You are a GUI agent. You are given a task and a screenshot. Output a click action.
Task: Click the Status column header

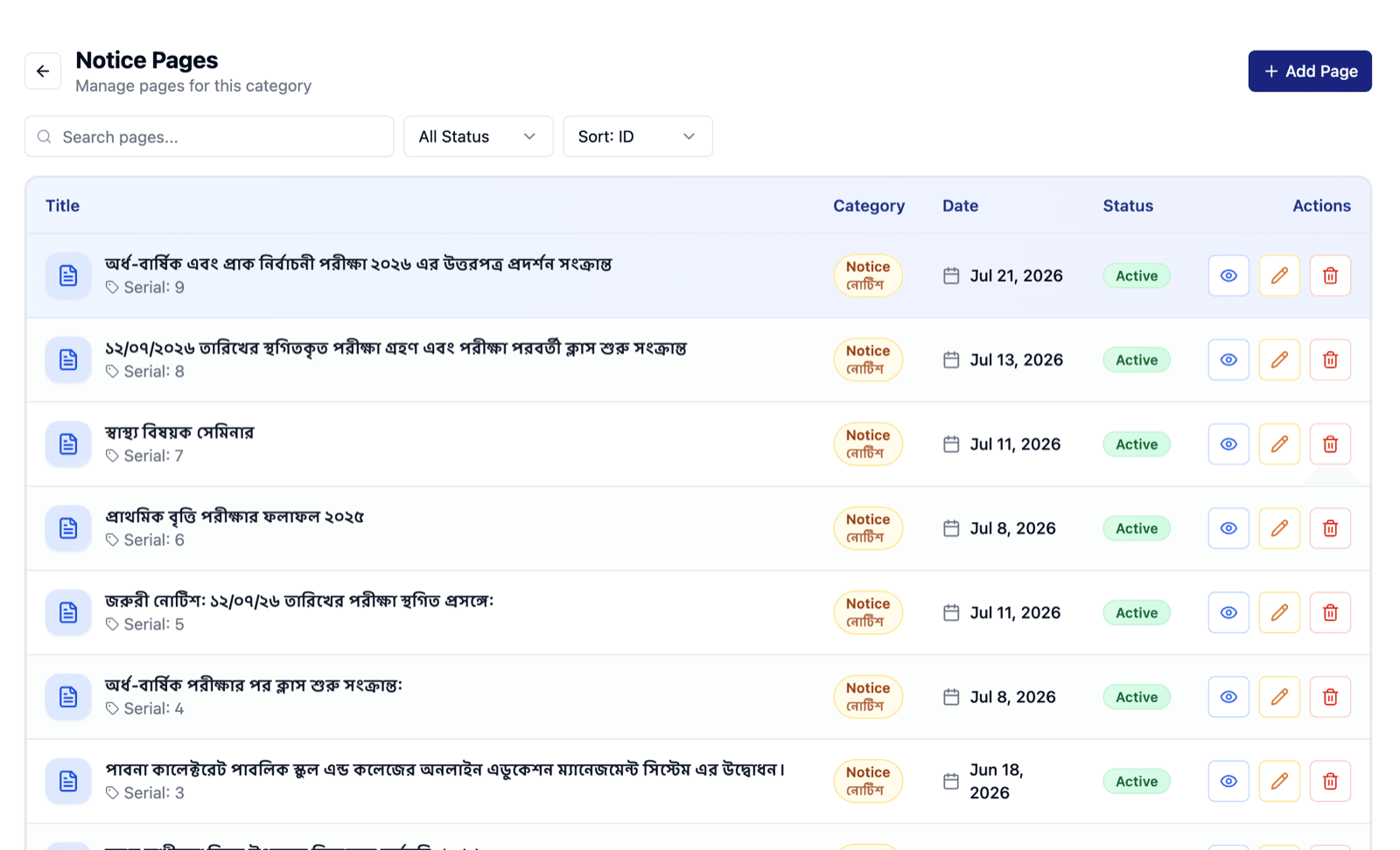[1128, 206]
